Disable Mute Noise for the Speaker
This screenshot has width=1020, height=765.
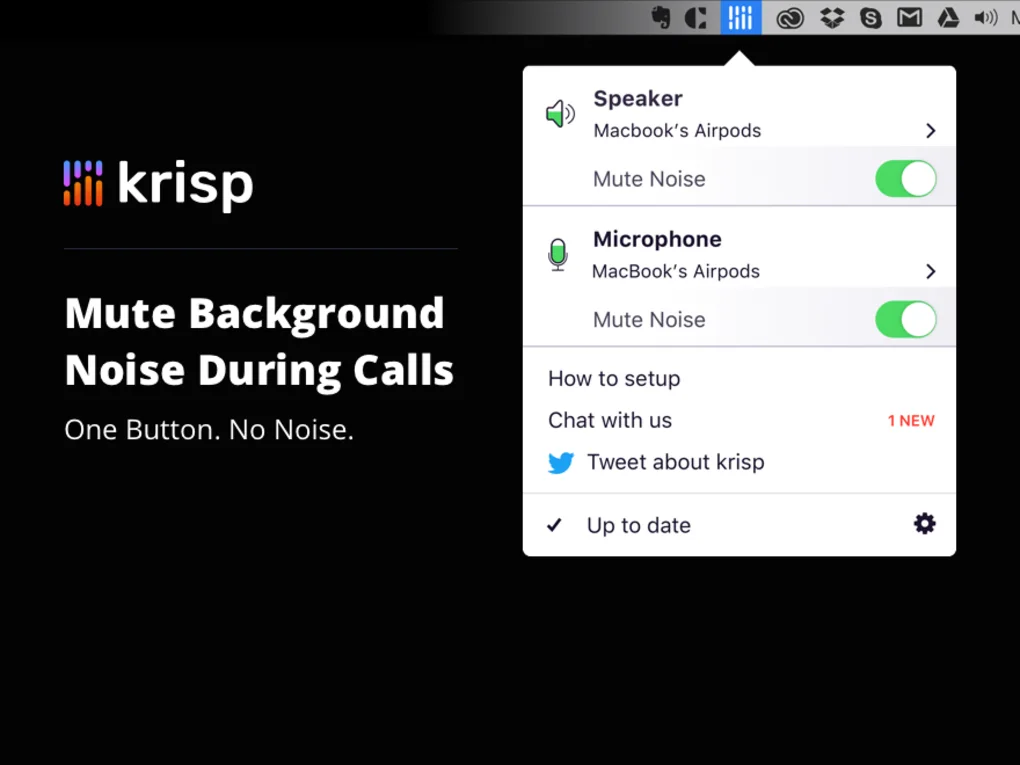(x=905, y=179)
